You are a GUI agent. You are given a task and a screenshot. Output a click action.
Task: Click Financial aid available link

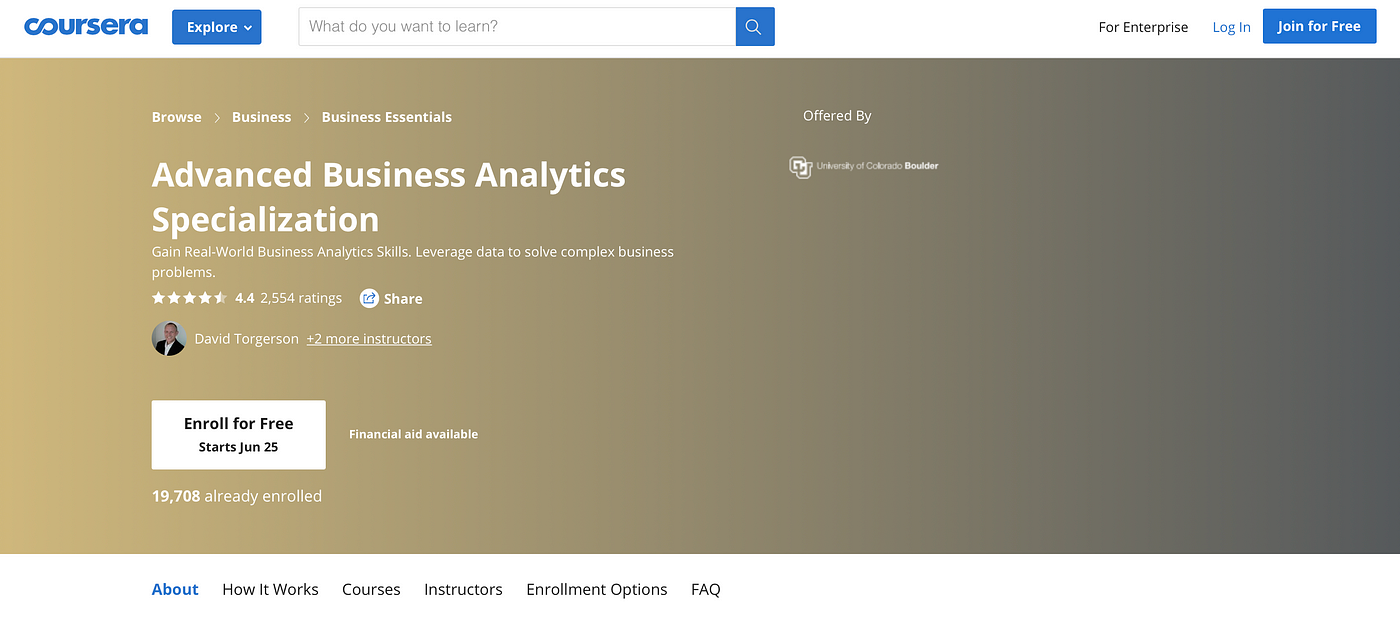point(414,434)
